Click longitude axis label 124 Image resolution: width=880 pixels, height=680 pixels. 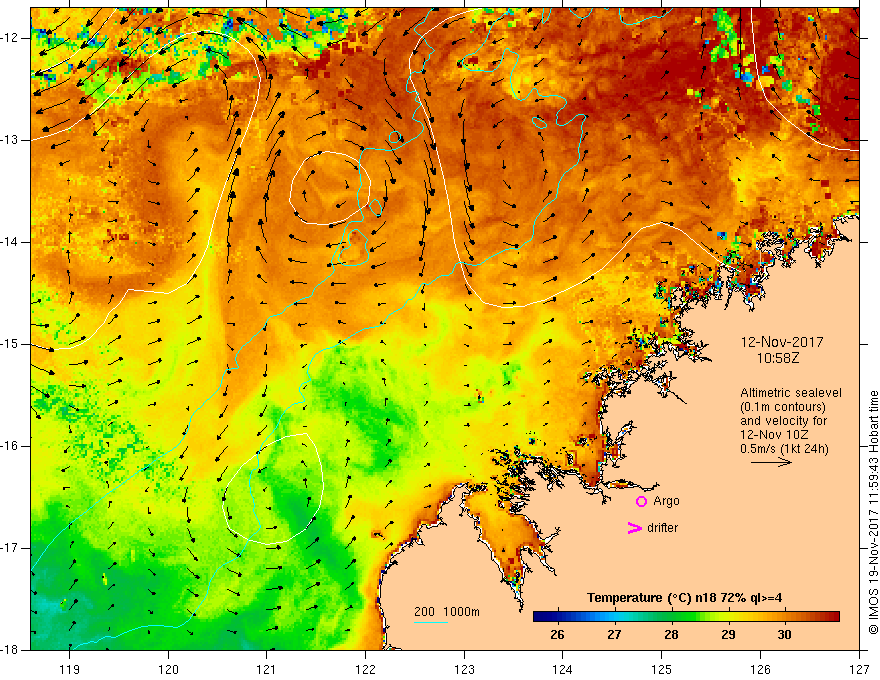562,669
